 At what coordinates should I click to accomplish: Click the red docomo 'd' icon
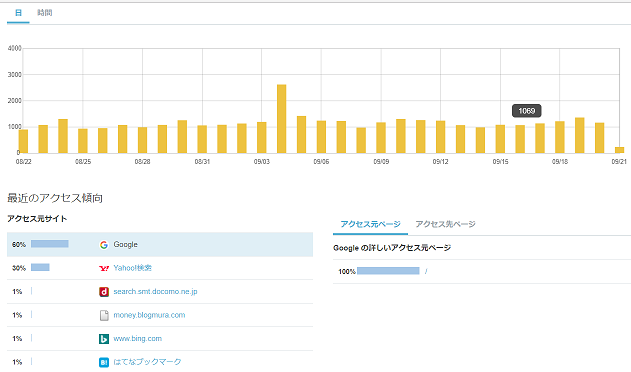click(104, 291)
